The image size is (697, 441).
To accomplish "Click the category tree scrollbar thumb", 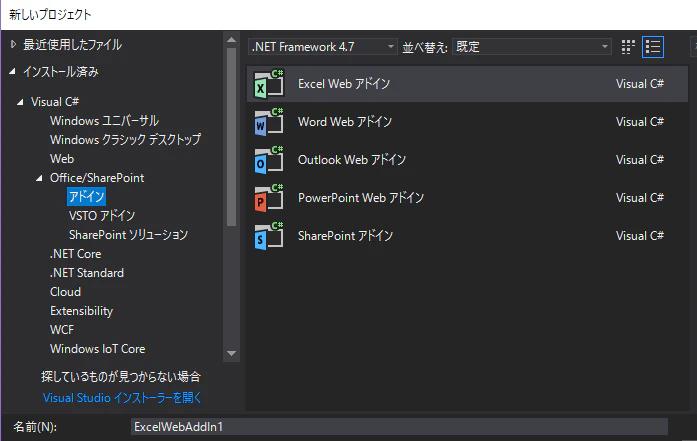I will click(x=231, y=137).
